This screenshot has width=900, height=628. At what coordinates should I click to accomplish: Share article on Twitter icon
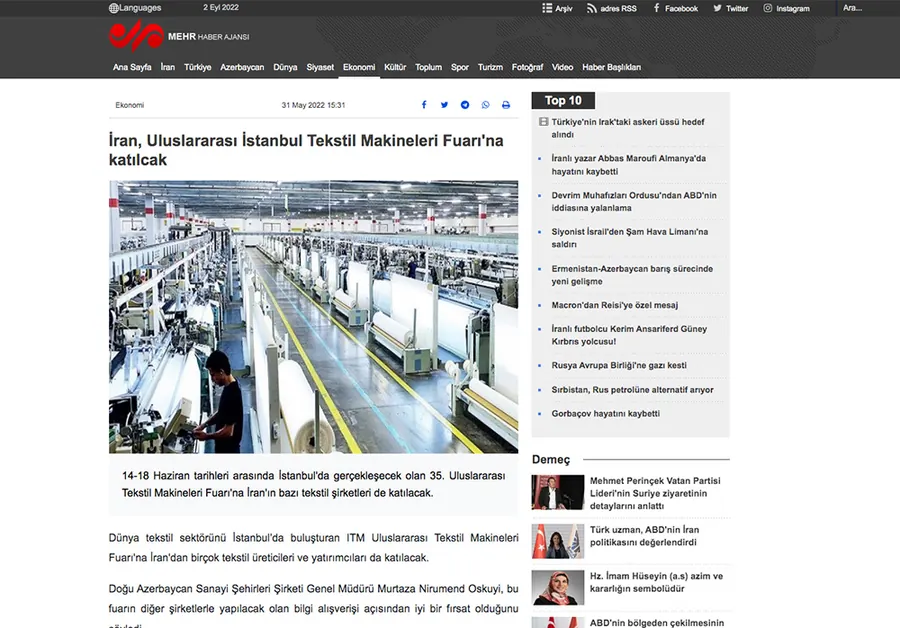pyautogui.click(x=444, y=105)
